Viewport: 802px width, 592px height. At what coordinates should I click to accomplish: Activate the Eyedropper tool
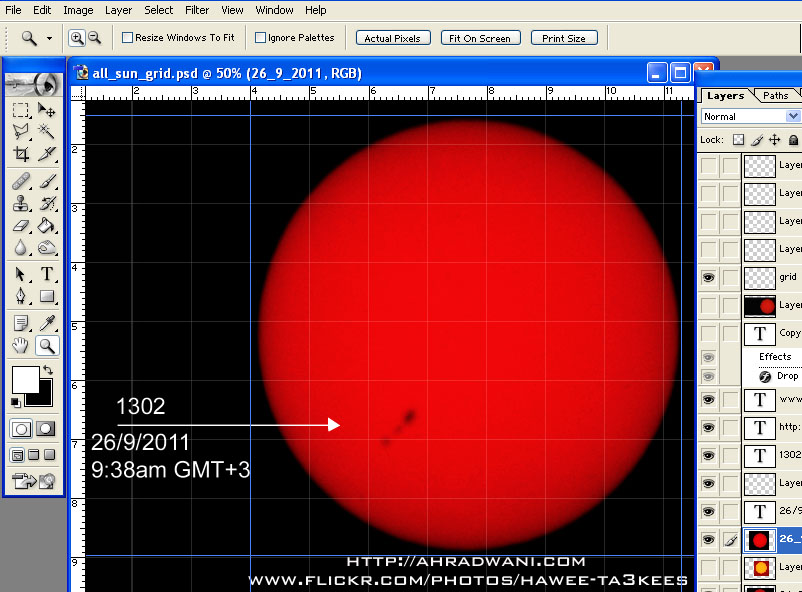(47, 322)
